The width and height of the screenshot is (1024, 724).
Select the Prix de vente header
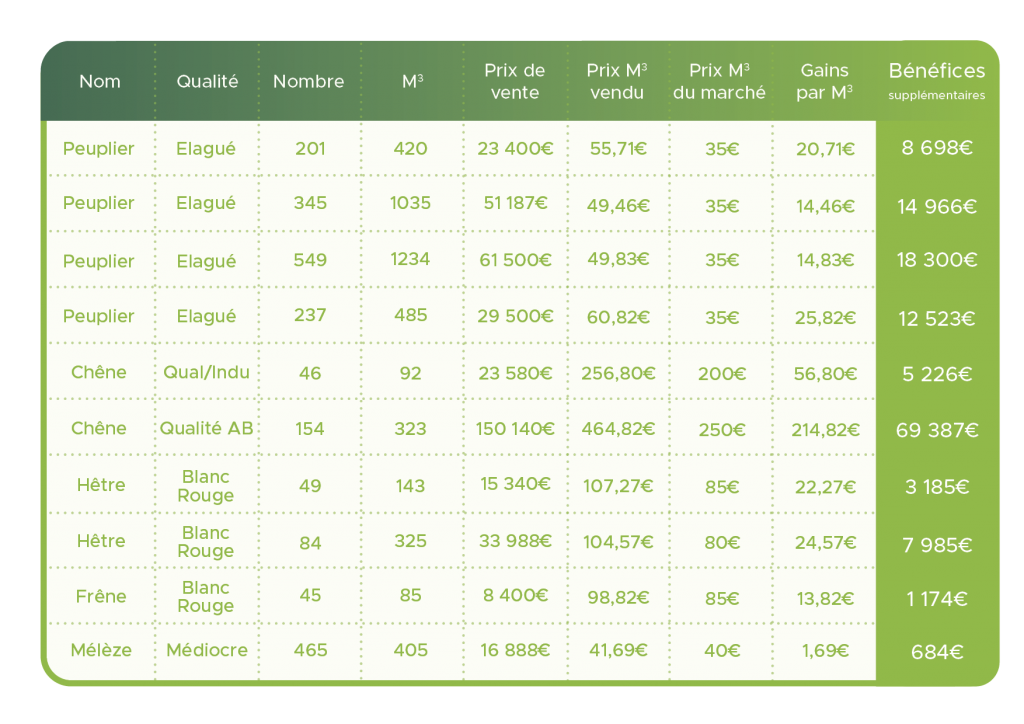[515, 82]
